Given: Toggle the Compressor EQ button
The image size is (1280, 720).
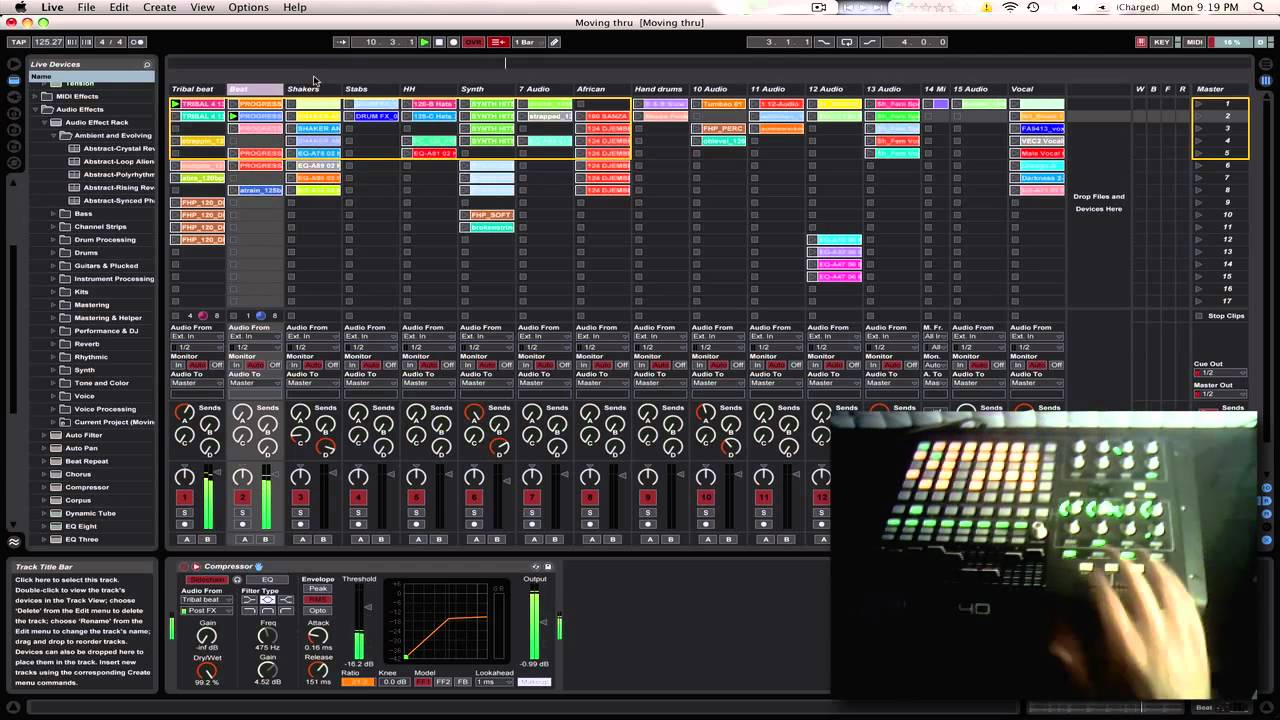Looking at the screenshot, I should click(x=267, y=580).
